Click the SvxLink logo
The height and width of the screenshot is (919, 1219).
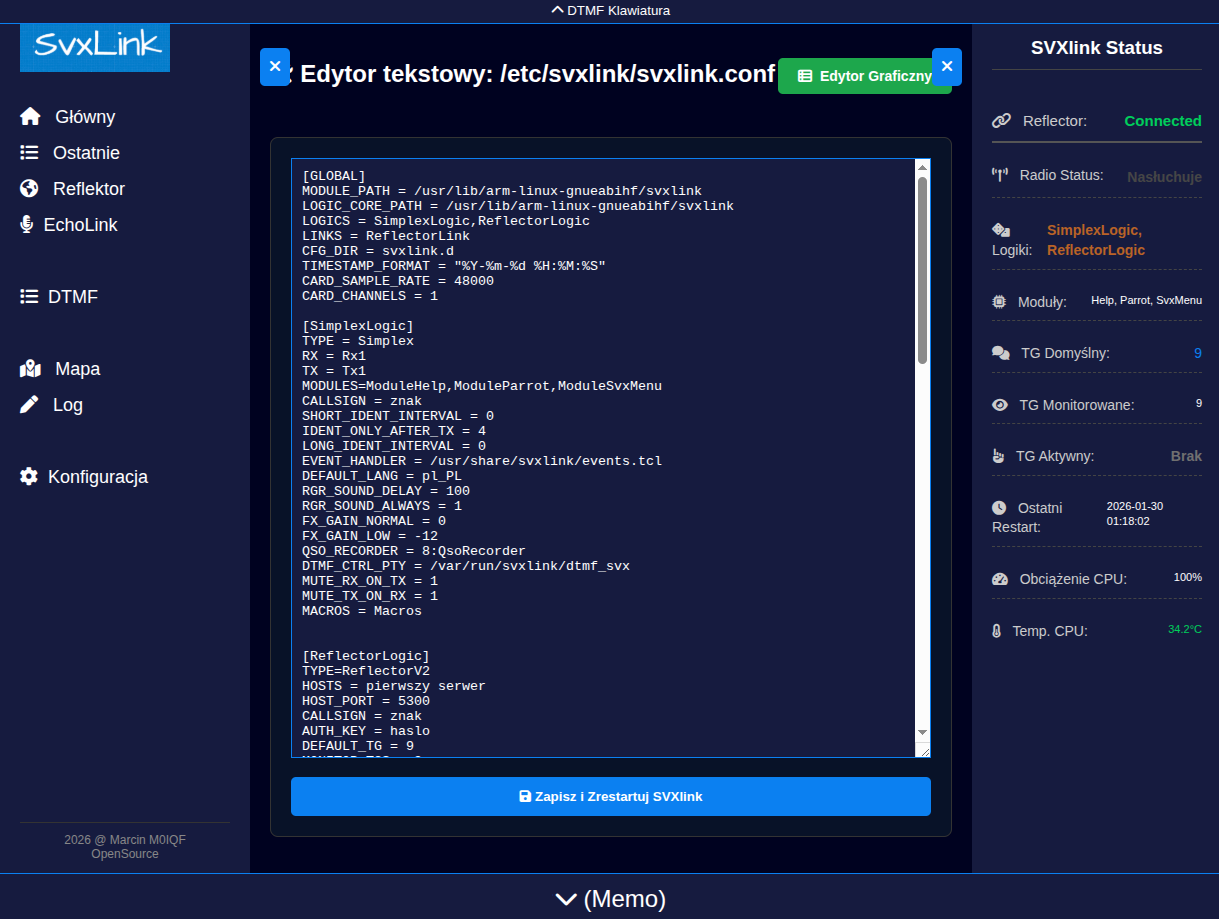pyautogui.click(x=95, y=47)
